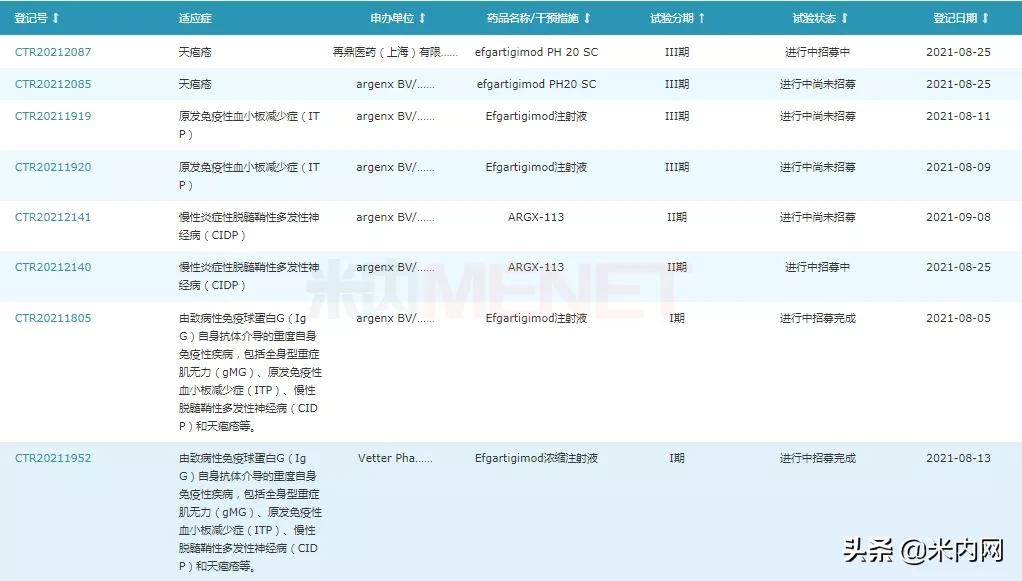1022x581 pixels.
Task: Select Efgartigimod注射液 in row CTR20211919
Action: point(536,116)
